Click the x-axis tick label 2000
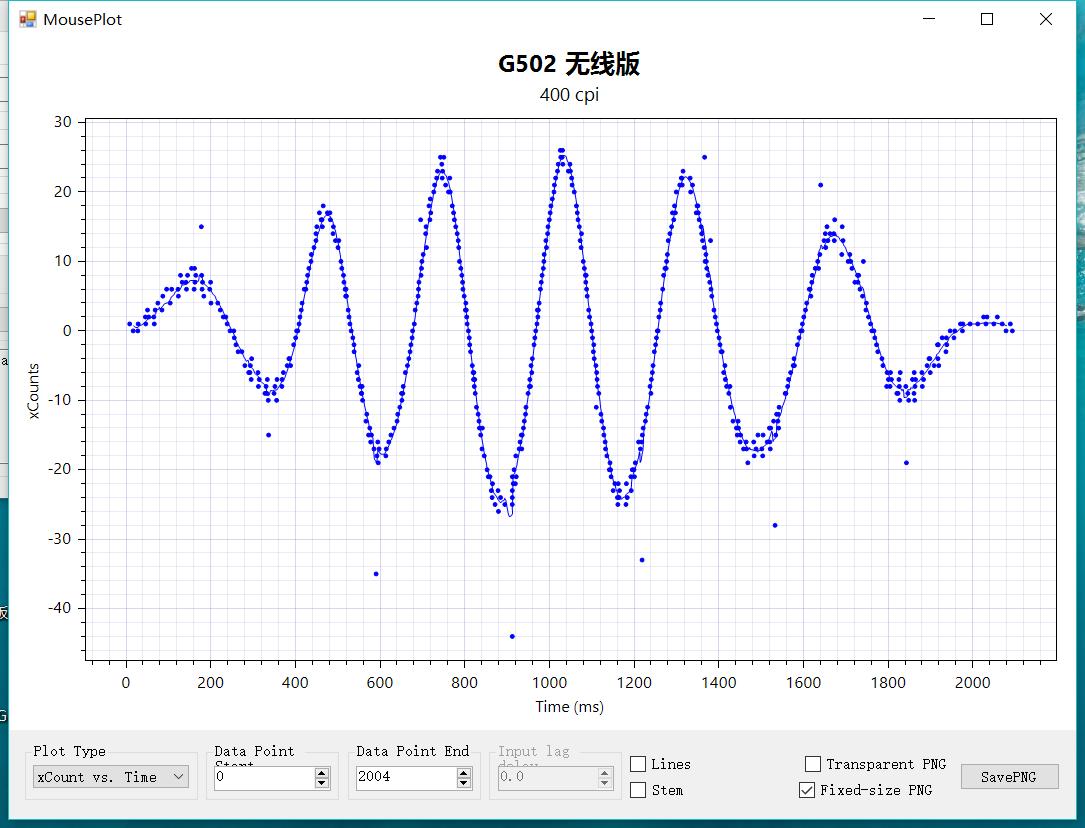1085x828 pixels. click(x=972, y=683)
